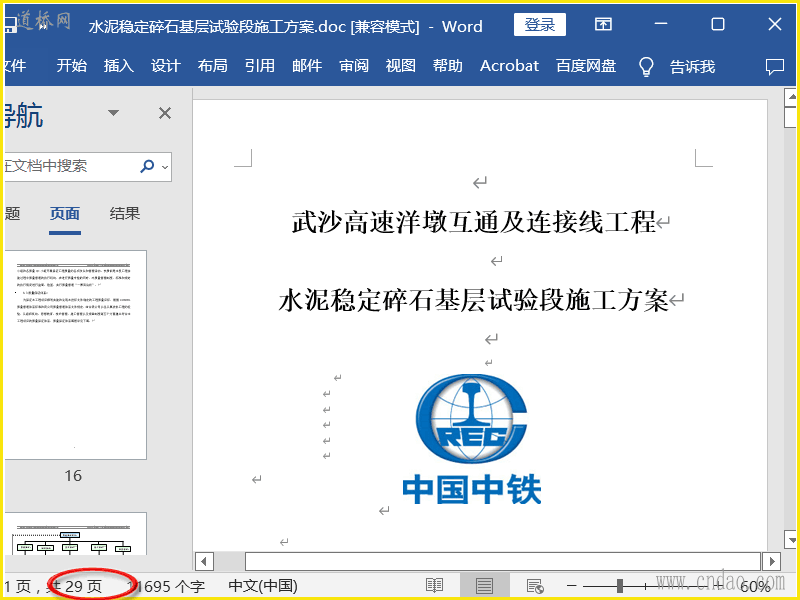Click the 29 页 page count indicator
Viewport: 800px width, 600px height.
coord(75,586)
